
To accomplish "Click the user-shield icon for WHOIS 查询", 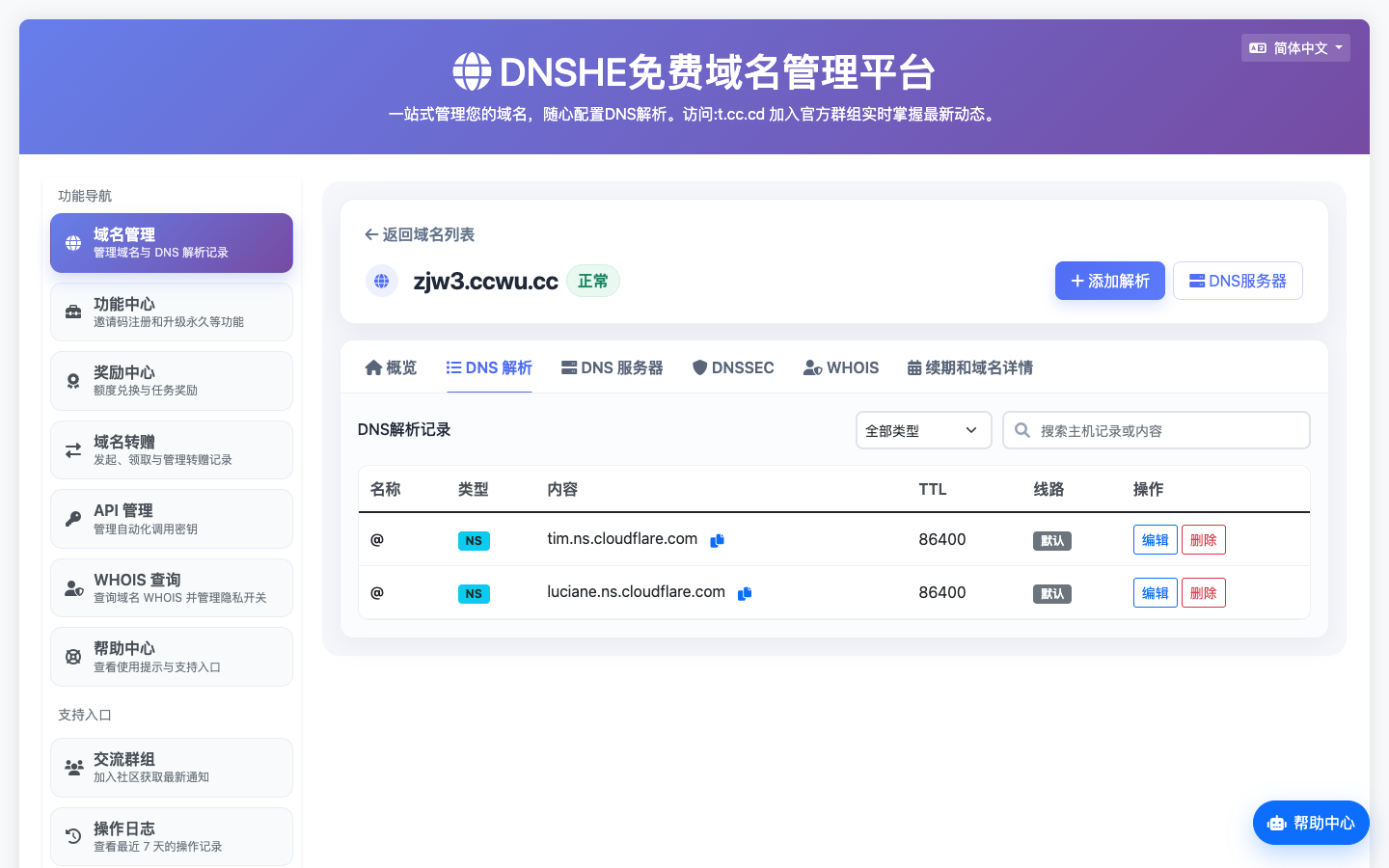I will click(74, 588).
